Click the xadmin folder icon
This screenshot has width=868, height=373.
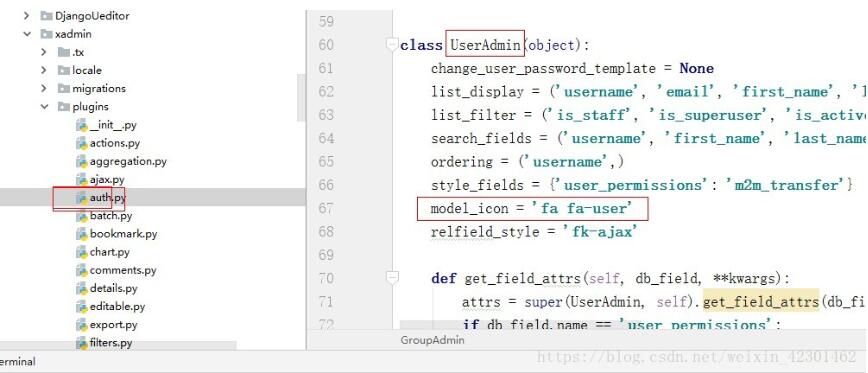[46, 34]
